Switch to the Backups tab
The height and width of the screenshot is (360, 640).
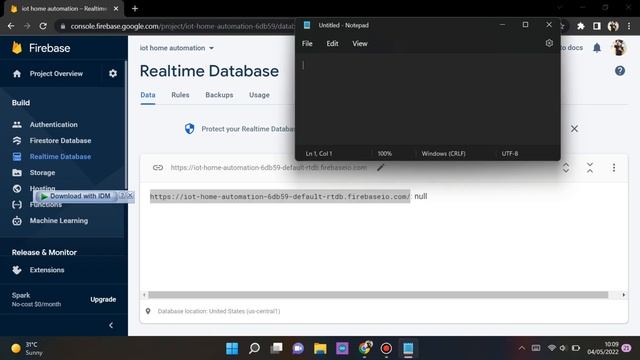219,95
